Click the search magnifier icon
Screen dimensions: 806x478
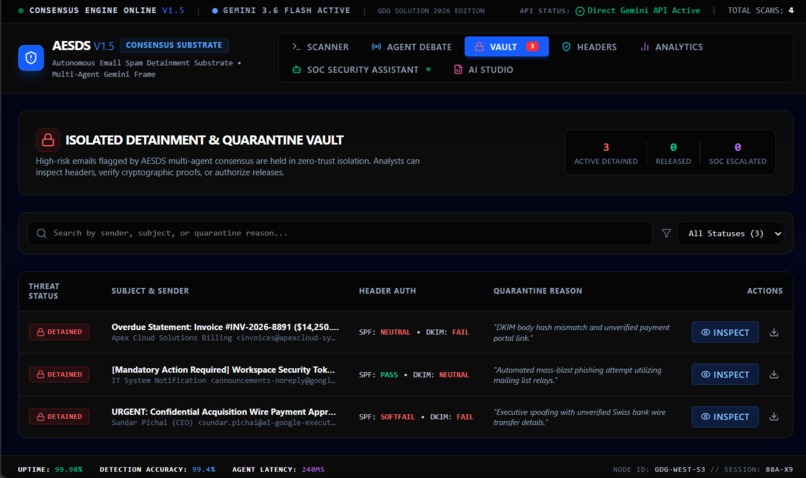pyautogui.click(x=41, y=233)
